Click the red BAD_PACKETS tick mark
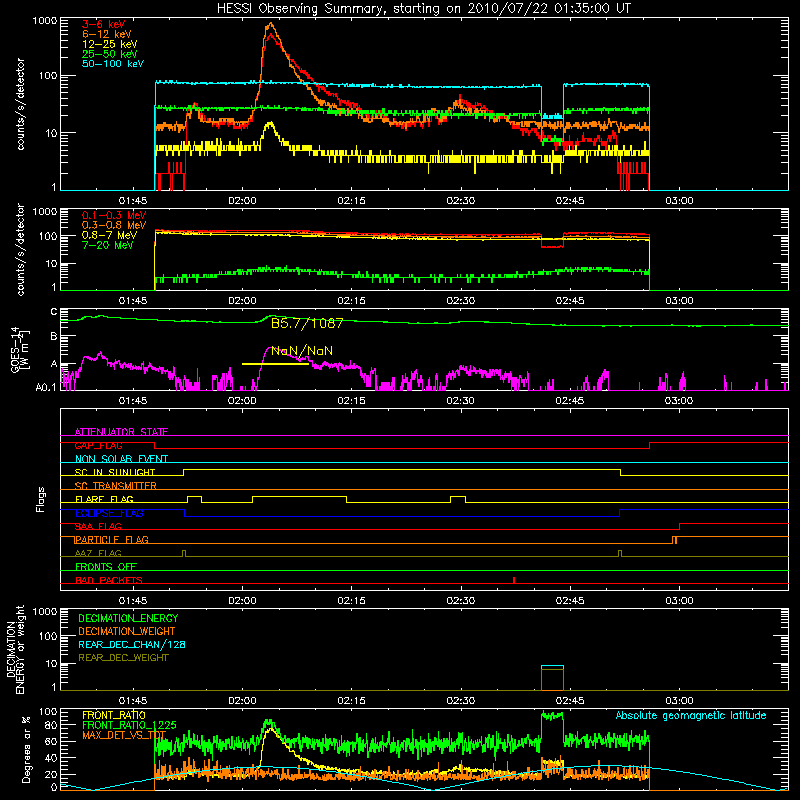Viewport: 800px width, 800px height. click(514, 580)
